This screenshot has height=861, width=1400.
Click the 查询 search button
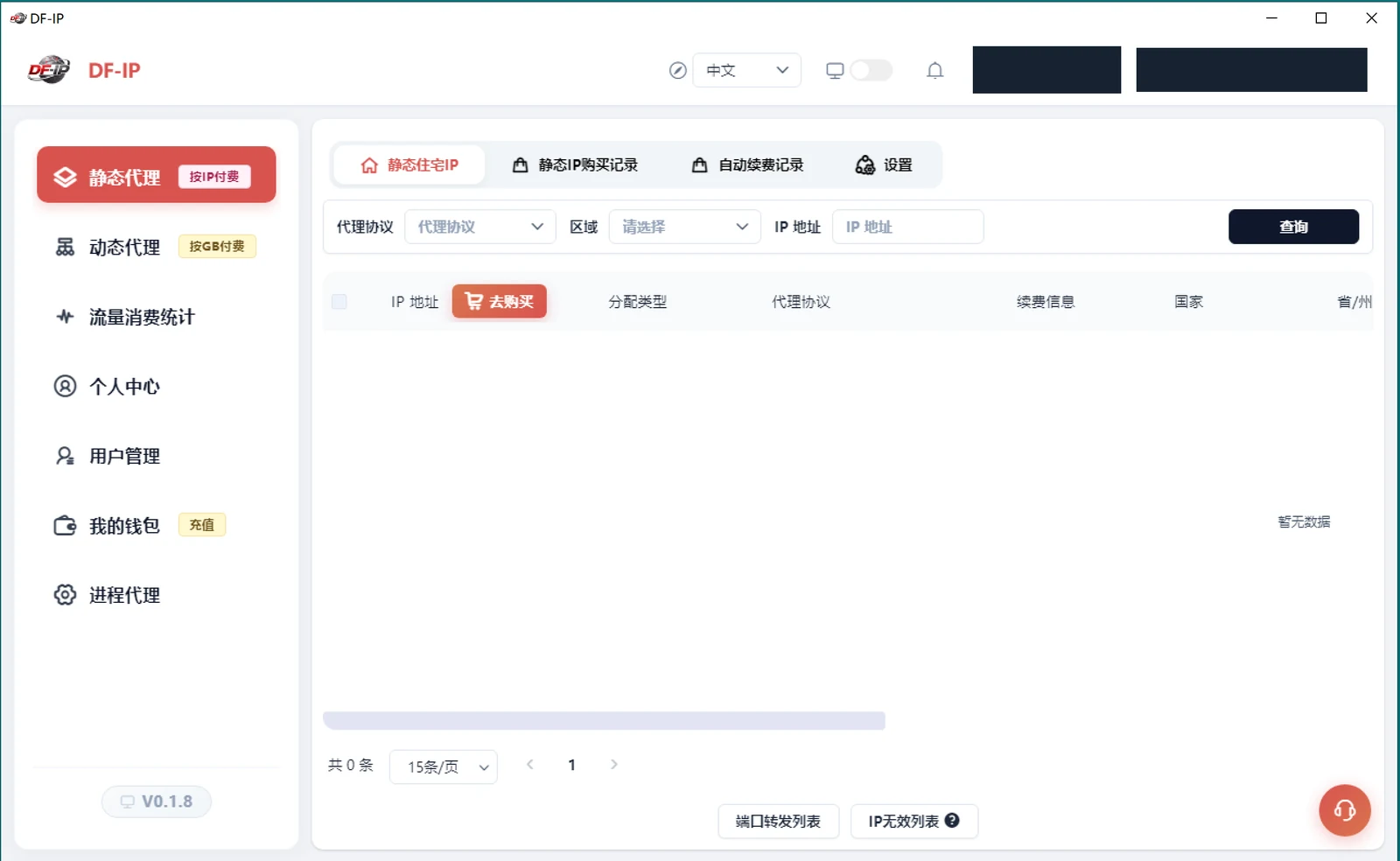click(x=1293, y=227)
